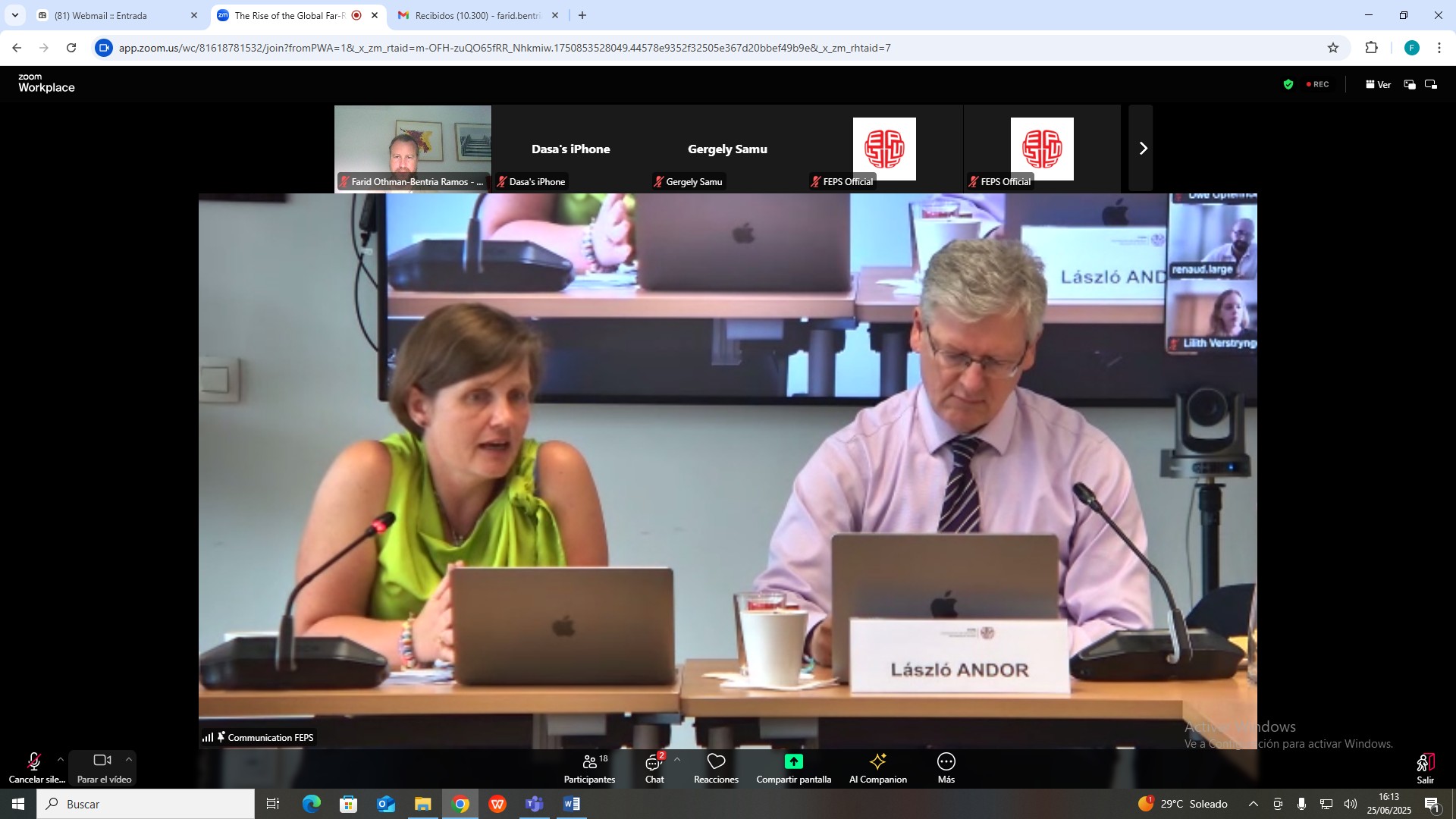This screenshot has width=1456, height=819.
Task: Expand the audio options arrow
Action: coord(61,759)
